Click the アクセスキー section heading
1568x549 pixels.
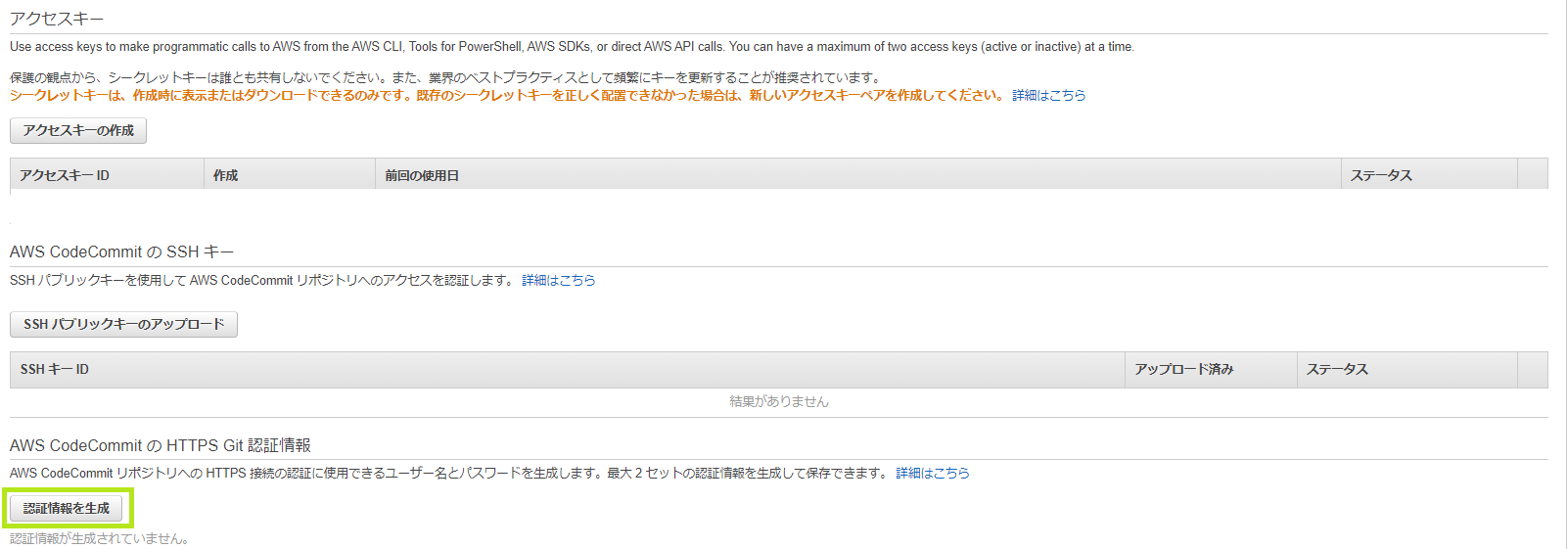(57, 19)
